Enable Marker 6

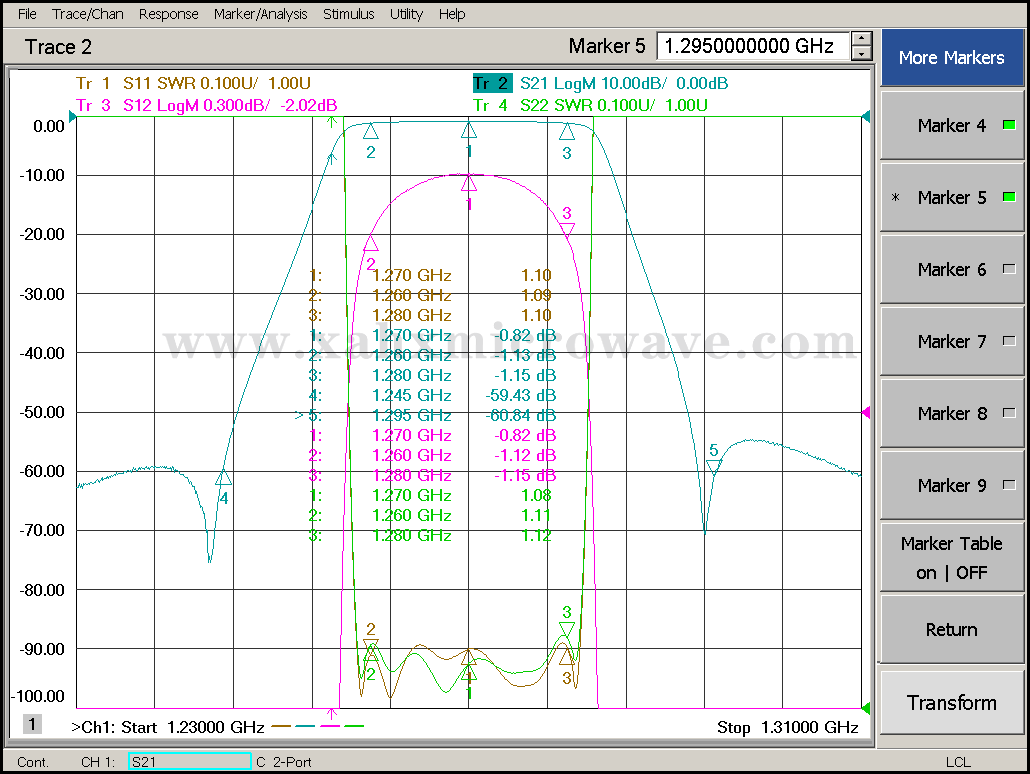[x=951, y=269]
